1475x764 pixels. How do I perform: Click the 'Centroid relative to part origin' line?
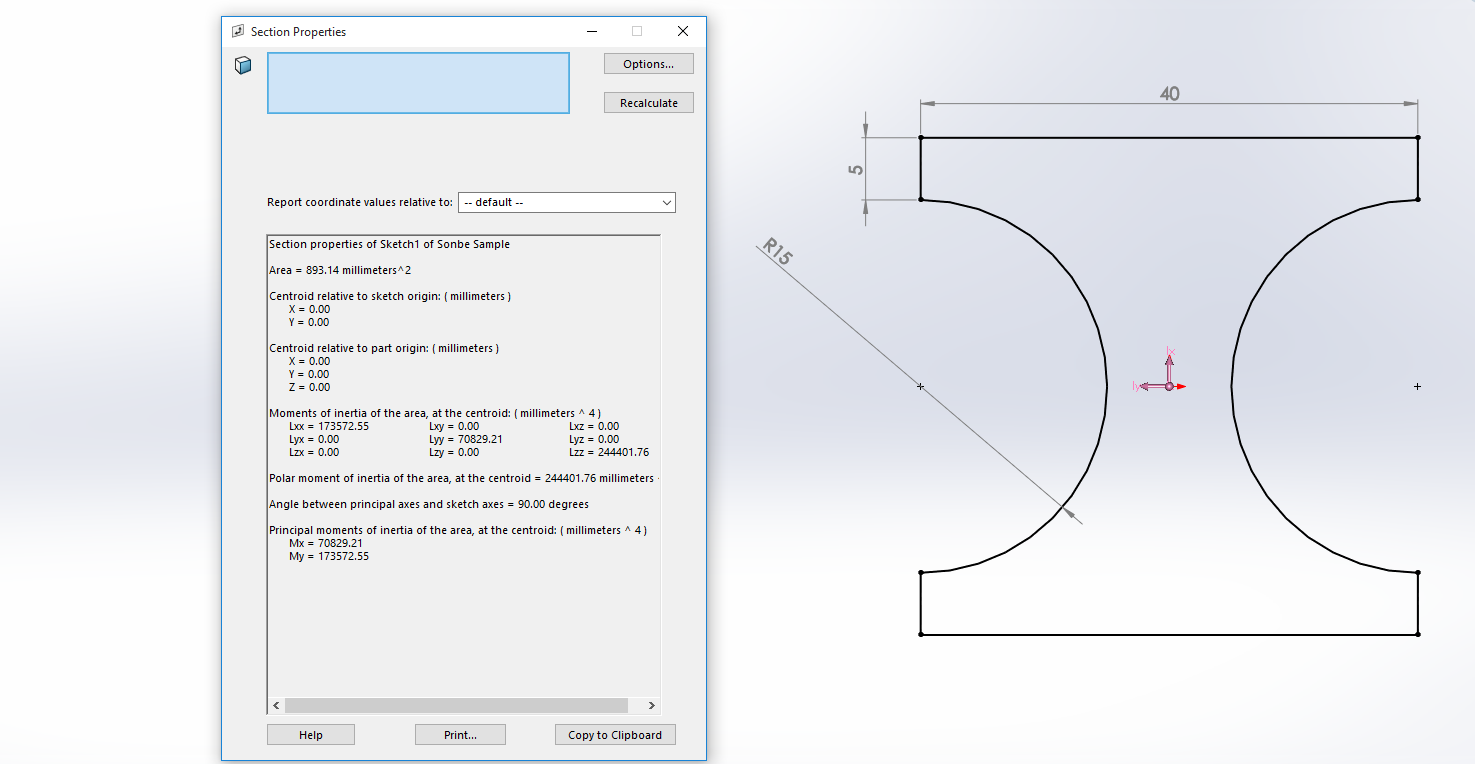point(384,348)
